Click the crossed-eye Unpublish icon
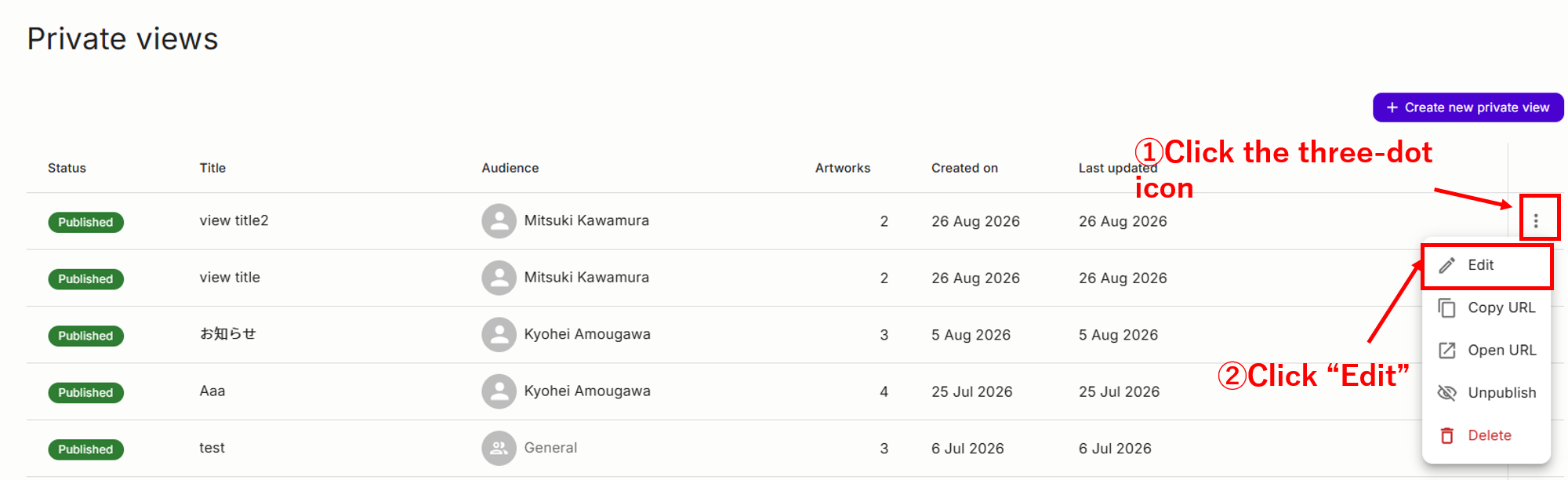The height and width of the screenshot is (480, 1568). tap(1447, 393)
